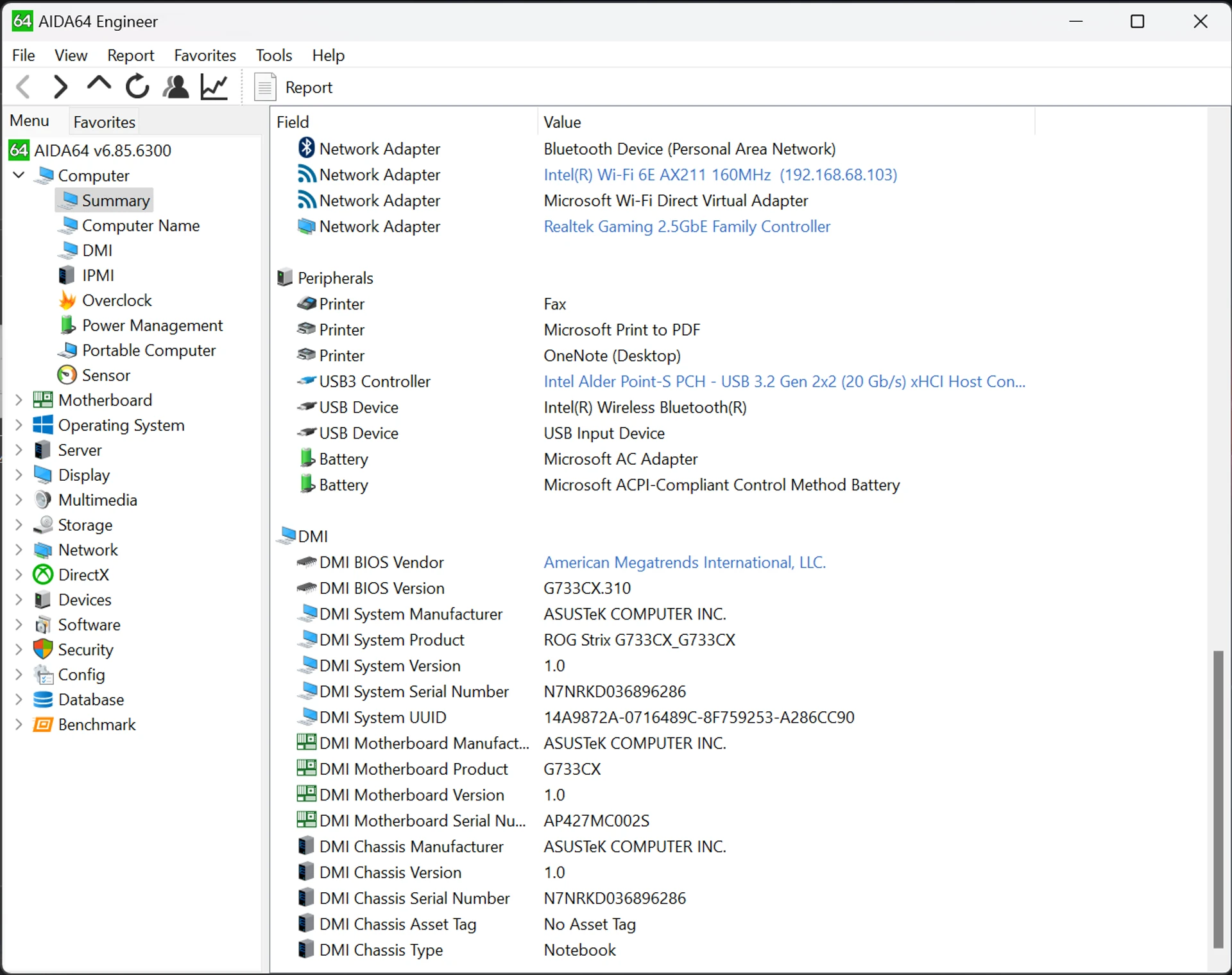
Task: Select IPMI in the tree
Action: coord(98,275)
